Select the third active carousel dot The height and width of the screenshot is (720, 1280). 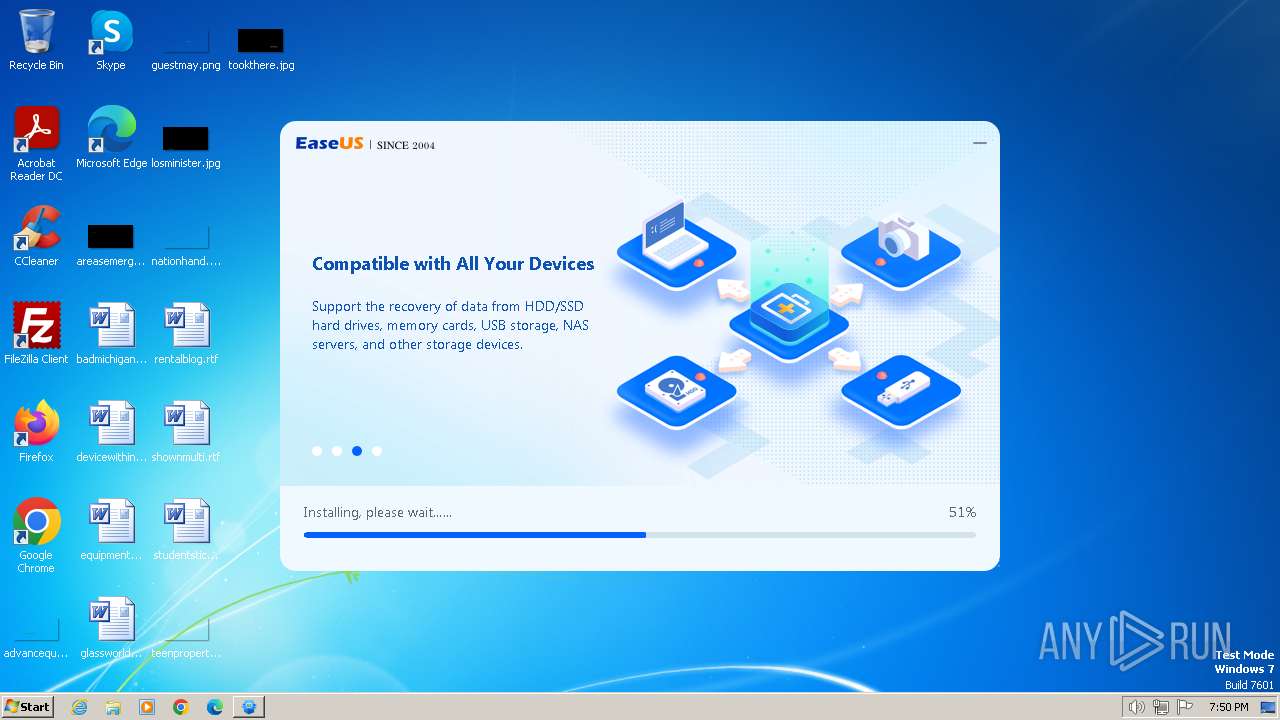pos(357,451)
